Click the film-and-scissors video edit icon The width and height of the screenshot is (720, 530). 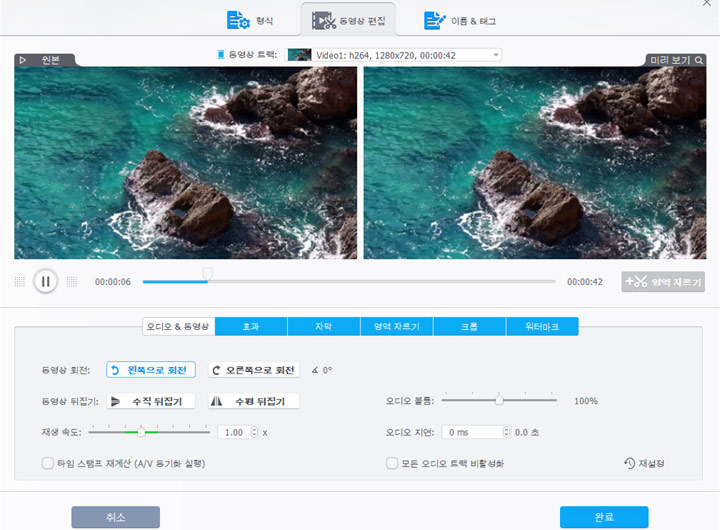pos(323,21)
